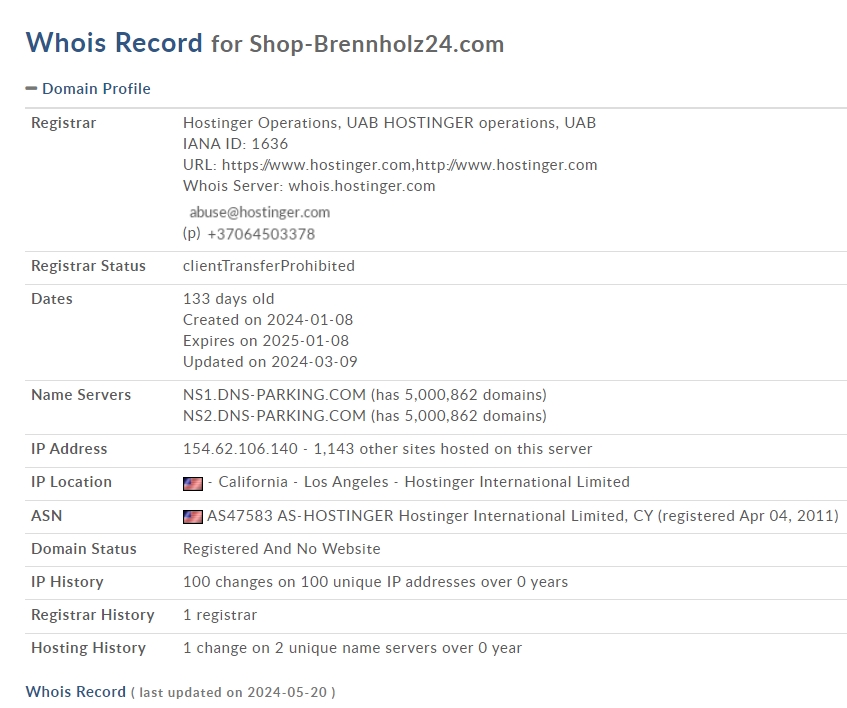Click the NS2.DNS-PARKING.COM name server entry
Screen dimensions: 847x708
tap(365, 416)
